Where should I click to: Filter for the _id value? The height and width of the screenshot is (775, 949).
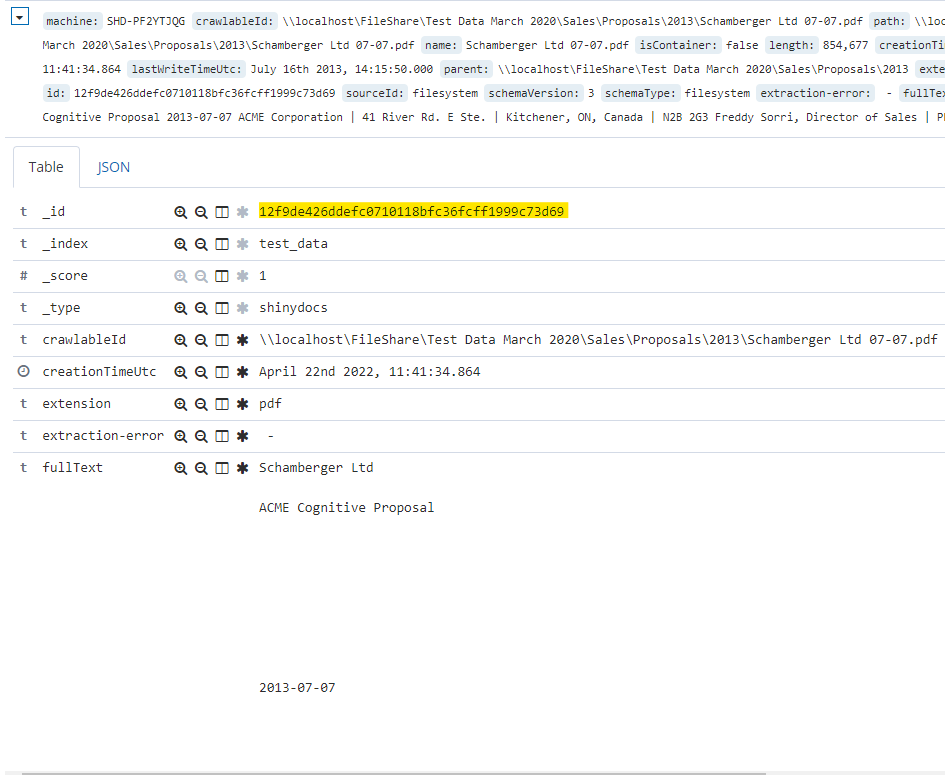[181, 212]
